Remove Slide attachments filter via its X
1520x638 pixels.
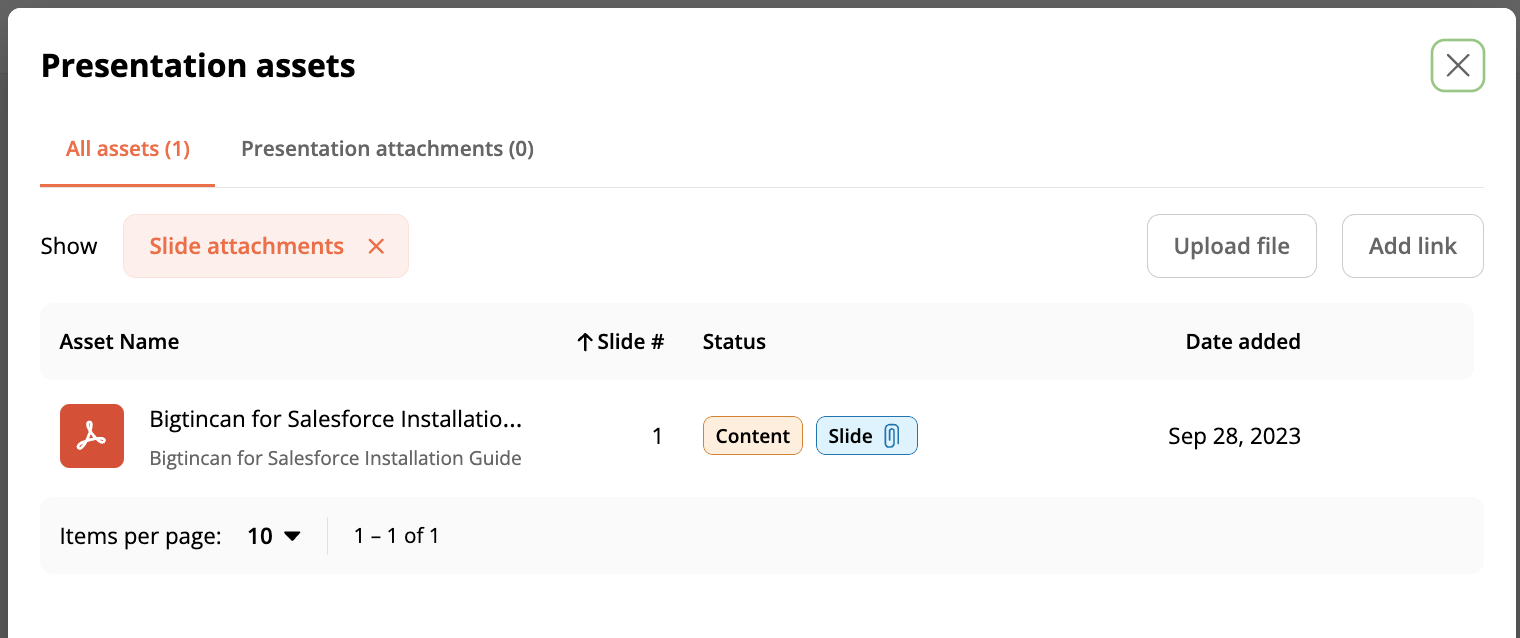[x=376, y=246]
